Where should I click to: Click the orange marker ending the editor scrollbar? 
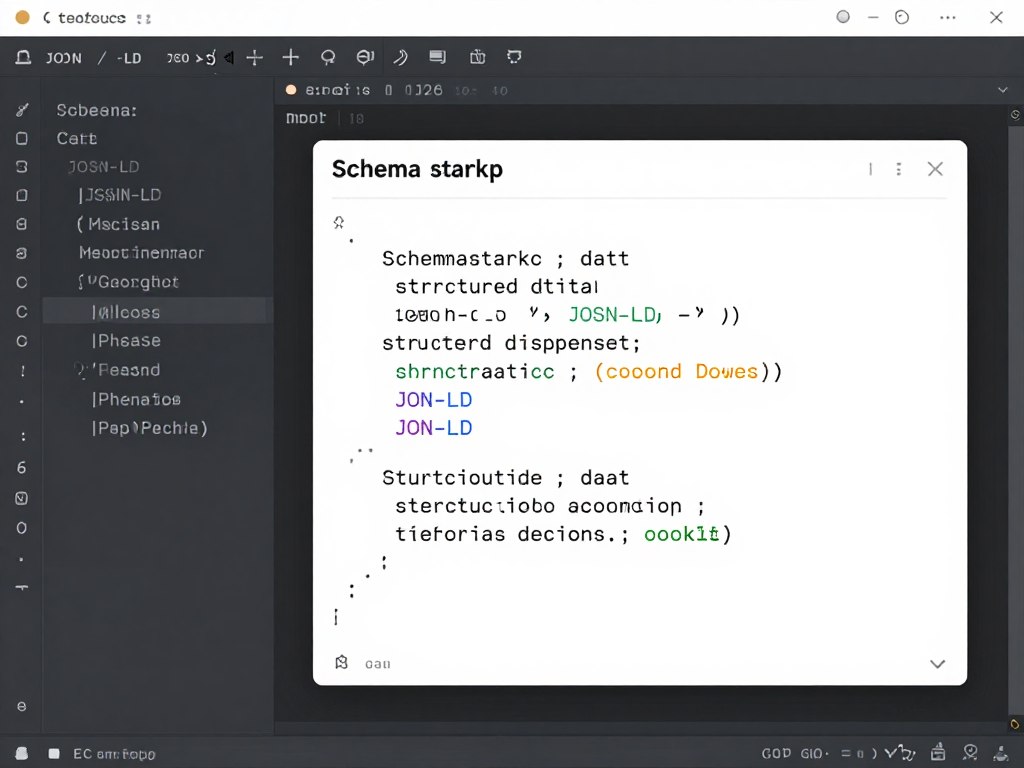[x=1015, y=724]
